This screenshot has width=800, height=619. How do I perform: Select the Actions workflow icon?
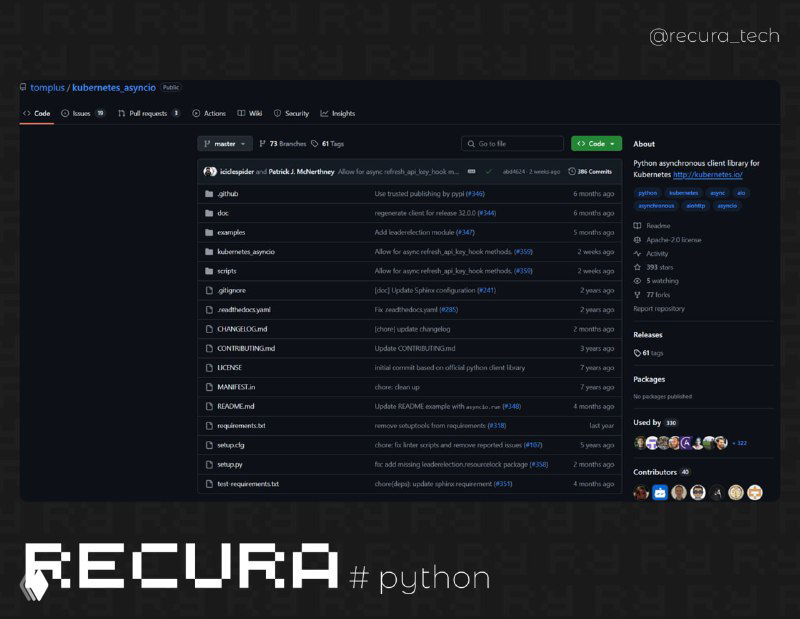pos(196,113)
